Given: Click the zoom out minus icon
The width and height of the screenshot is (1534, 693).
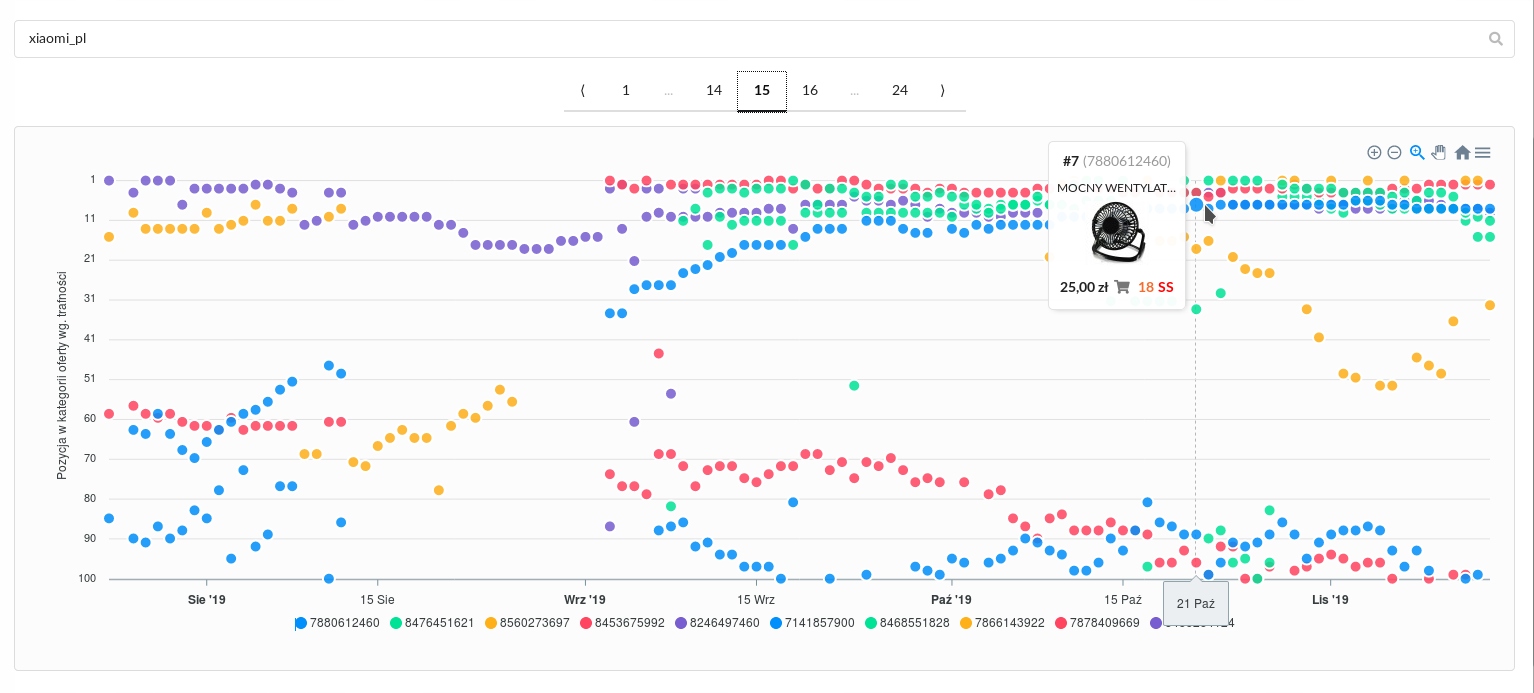Looking at the screenshot, I should pos(1394,153).
